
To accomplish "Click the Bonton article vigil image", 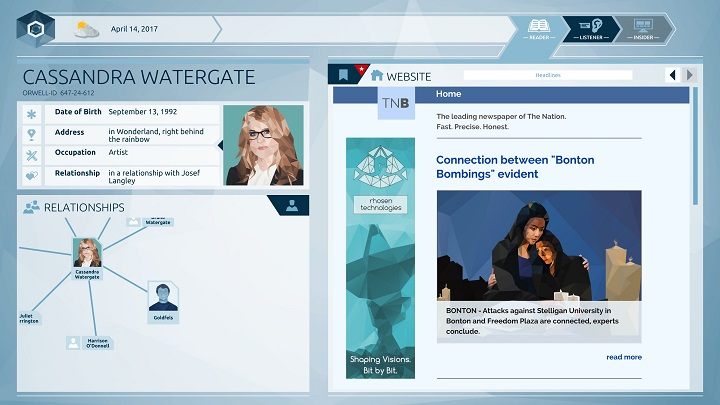I will [x=538, y=245].
